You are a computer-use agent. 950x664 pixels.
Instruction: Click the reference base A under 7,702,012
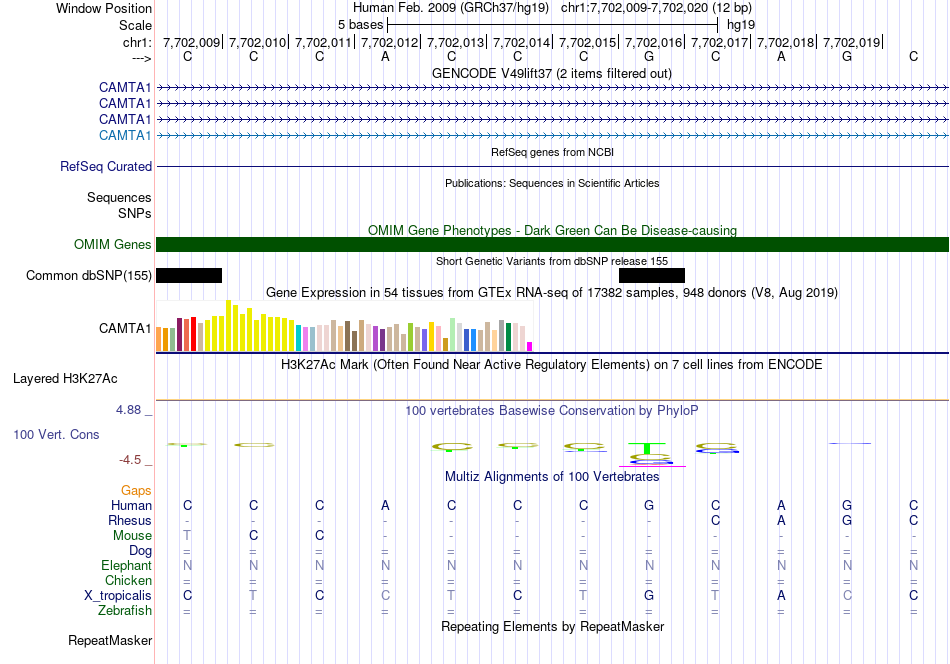pyautogui.click(x=385, y=56)
